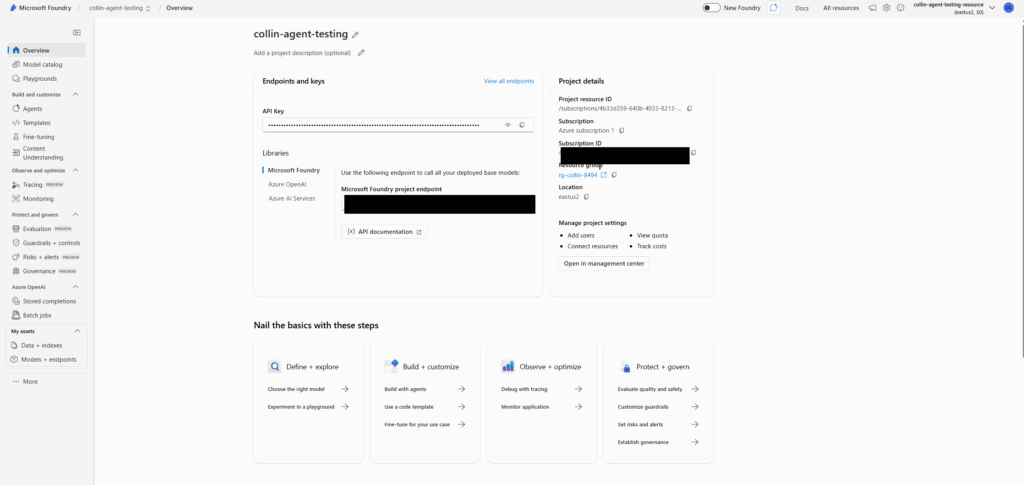
Task: Copy the Project resource ID
Action: click(689, 108)
